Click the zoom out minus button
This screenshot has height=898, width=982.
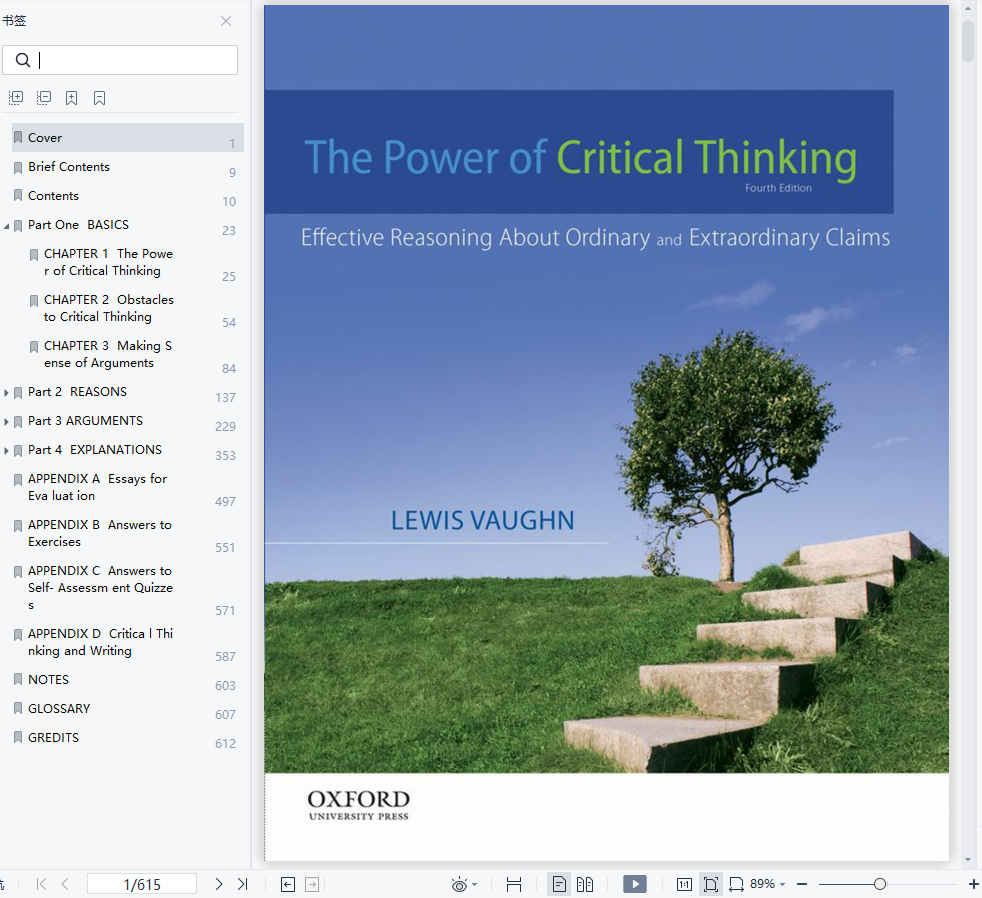point(802,884)
